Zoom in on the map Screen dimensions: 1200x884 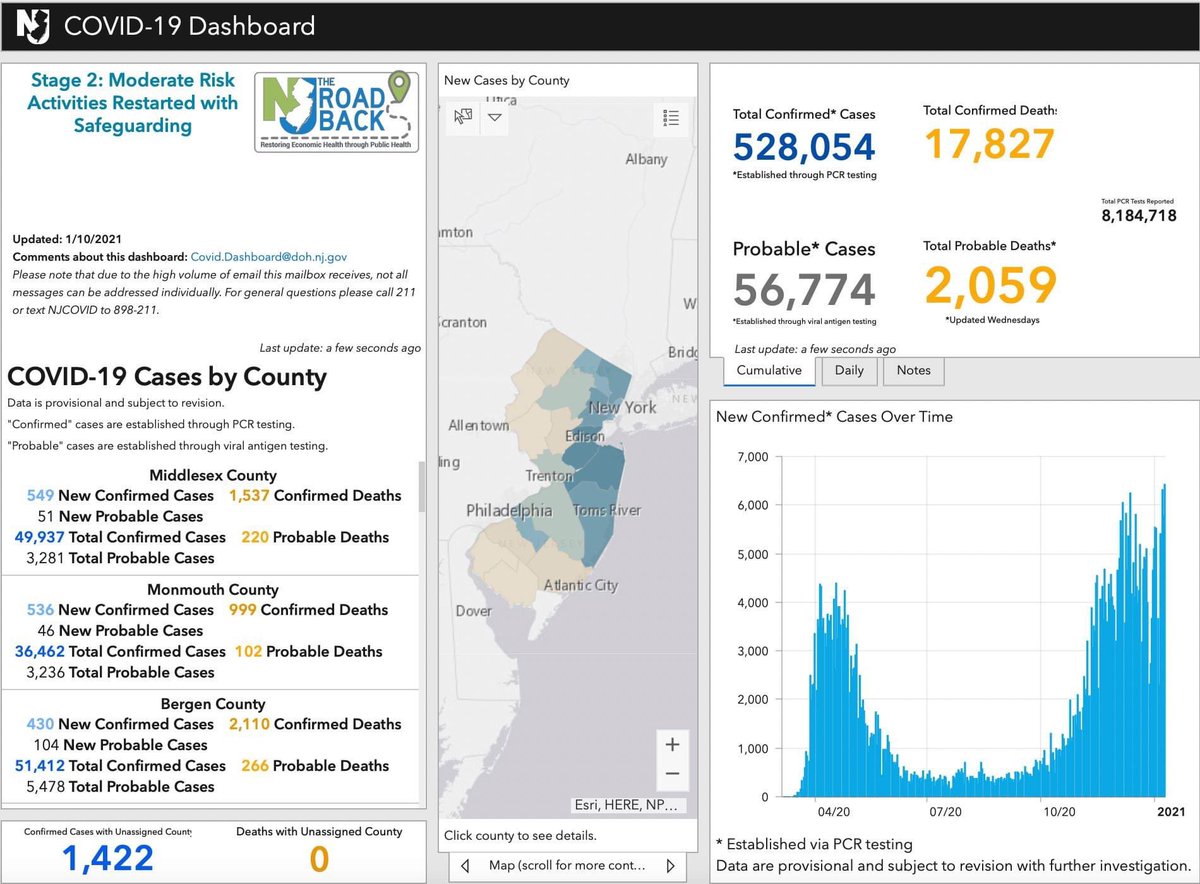672,745
